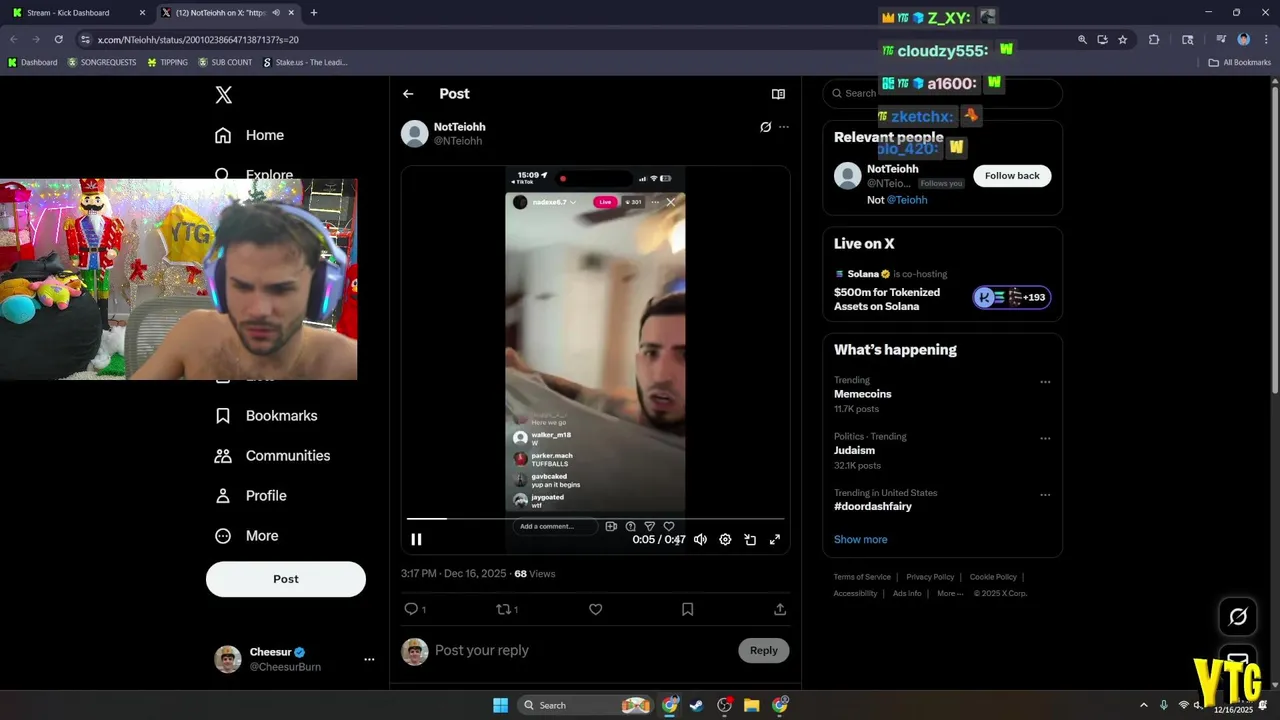Open the Chrome three-dot menu
This screenshot has width=1280, height=720.
click(1265, 40)
